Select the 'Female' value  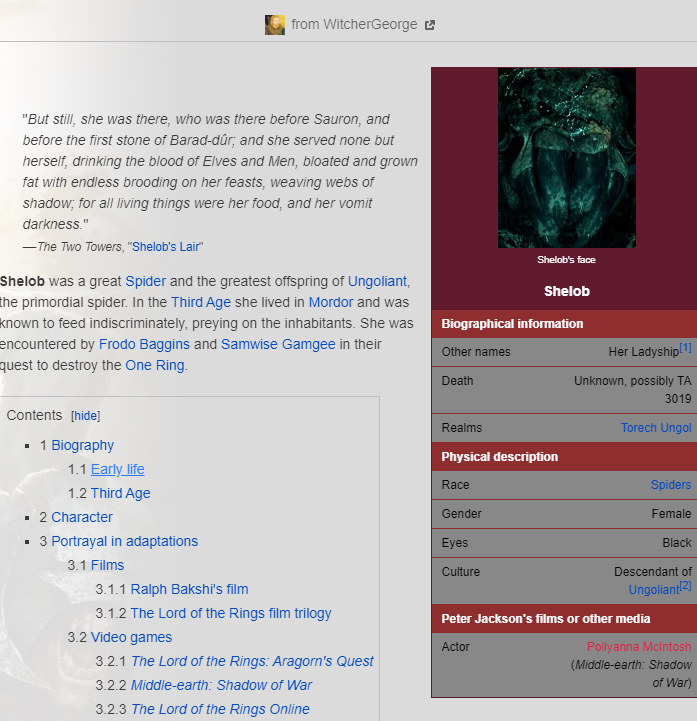point(671,514)
